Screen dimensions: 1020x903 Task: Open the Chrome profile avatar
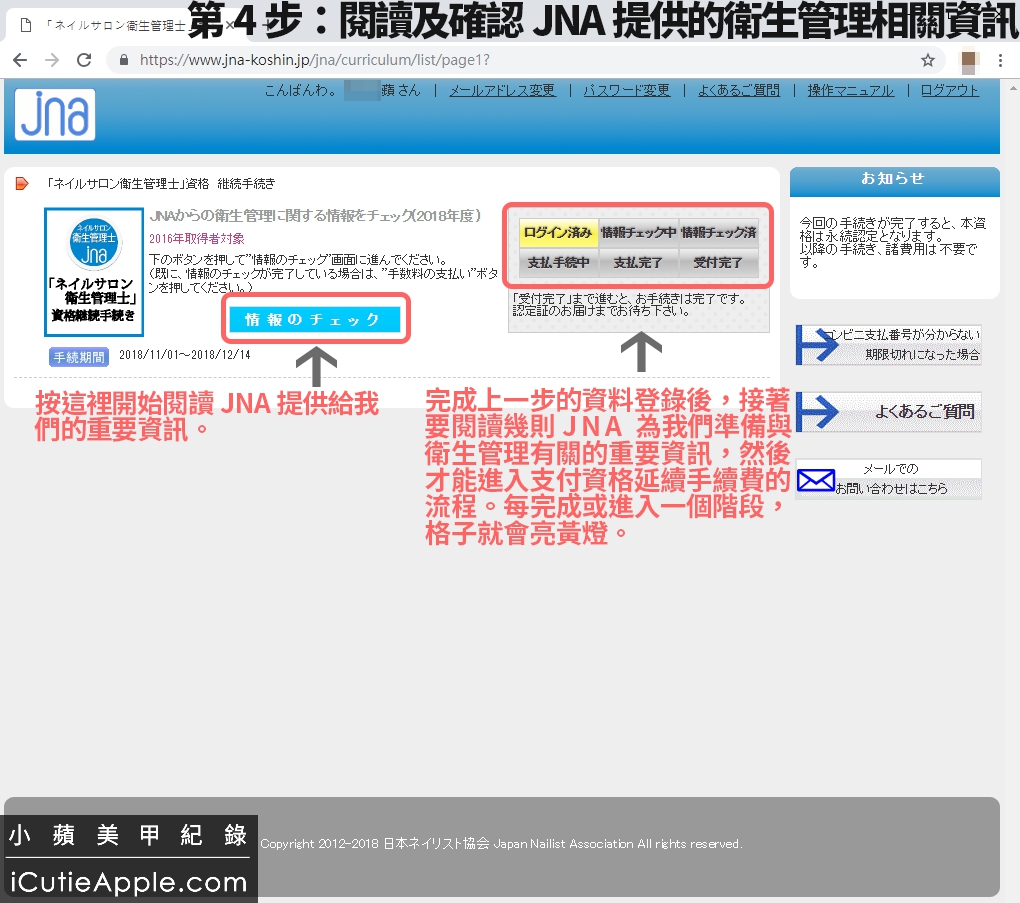(x=969, y=61)
